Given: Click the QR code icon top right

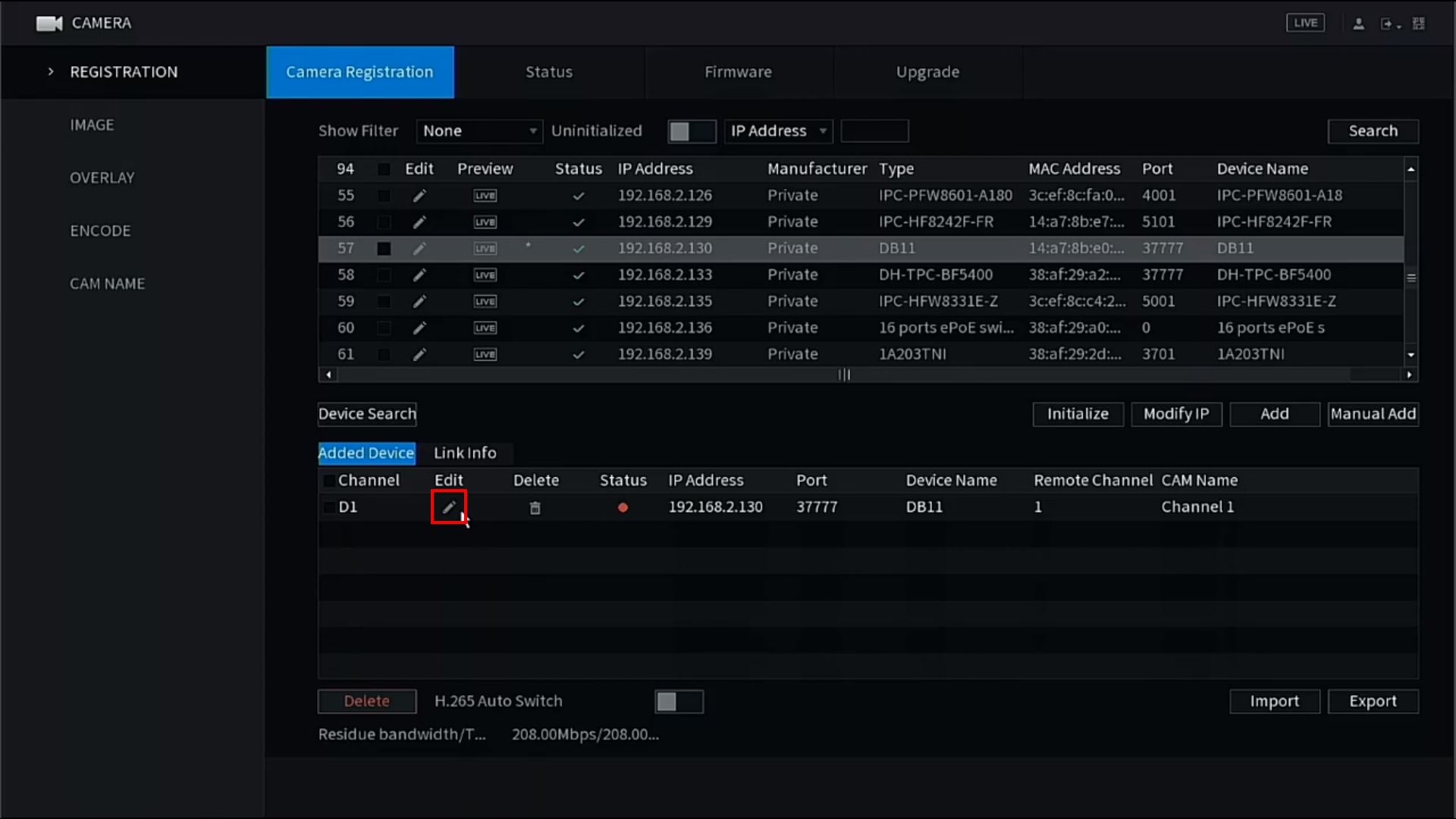Looking at the screenshot, I should point(1419,23).
